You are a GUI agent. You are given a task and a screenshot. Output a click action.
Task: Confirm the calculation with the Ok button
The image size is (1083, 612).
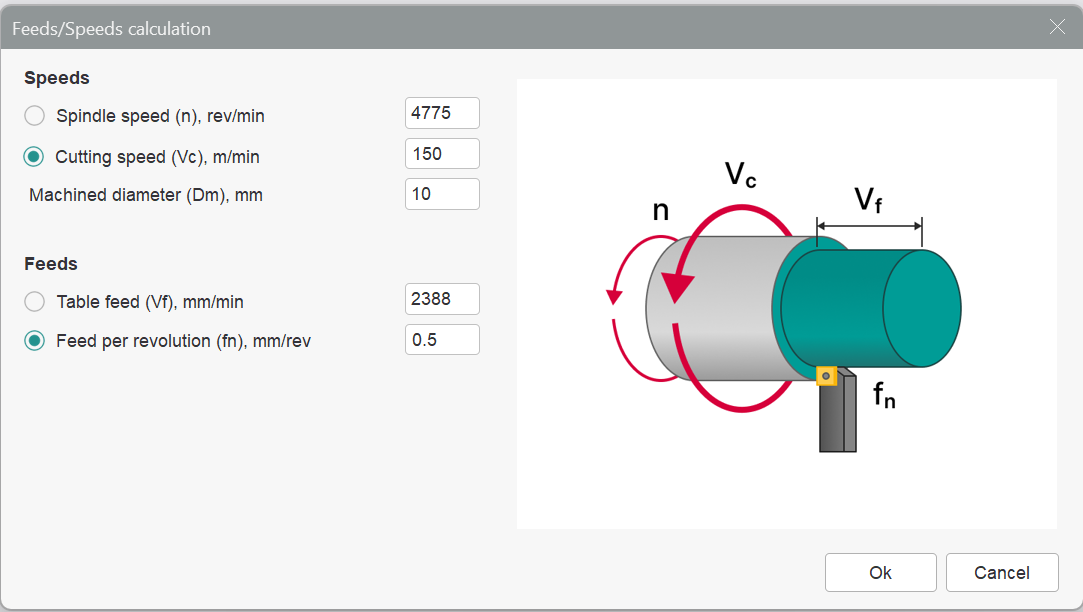(x=880, y=572)
